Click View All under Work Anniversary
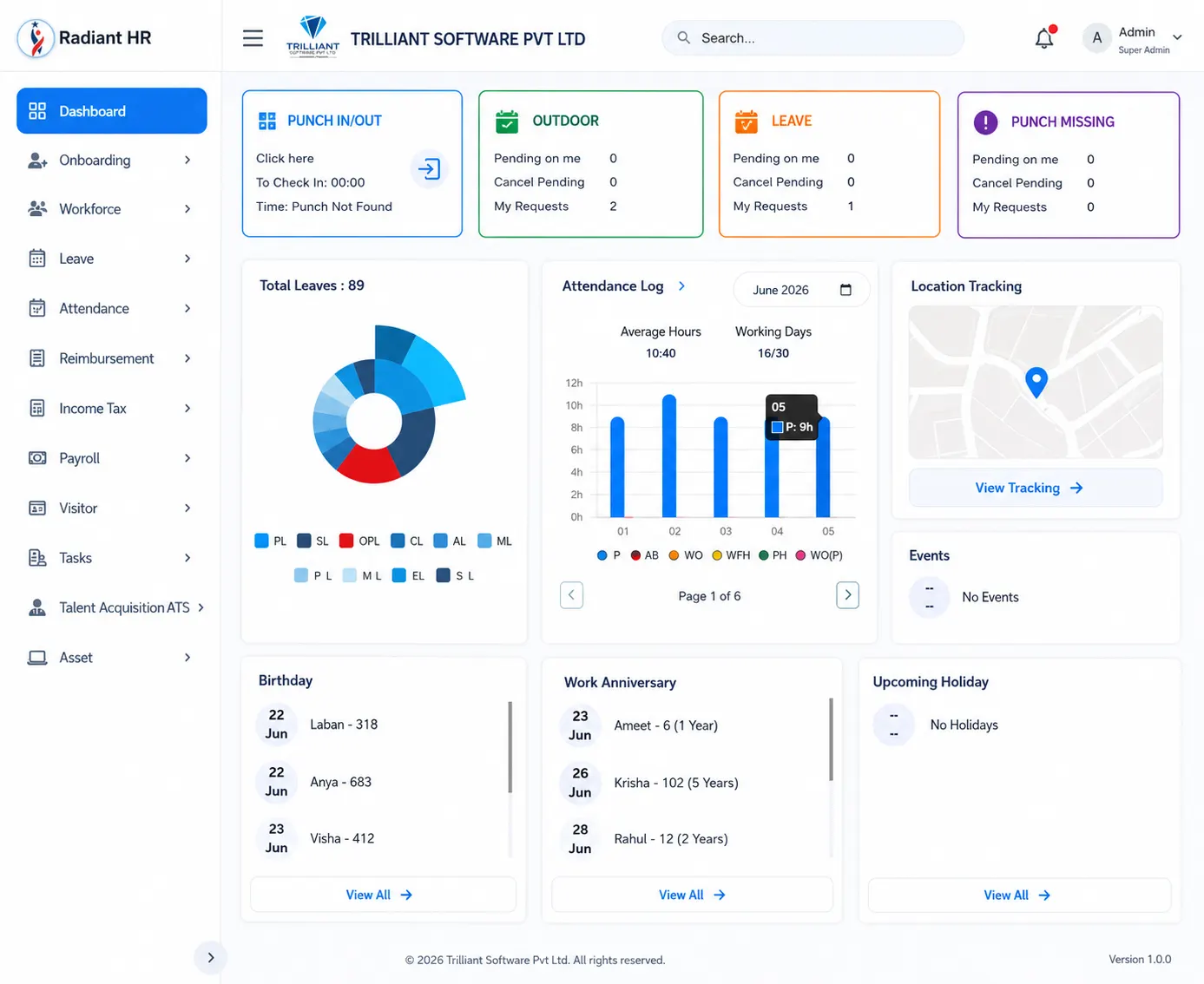 point(692,895)
